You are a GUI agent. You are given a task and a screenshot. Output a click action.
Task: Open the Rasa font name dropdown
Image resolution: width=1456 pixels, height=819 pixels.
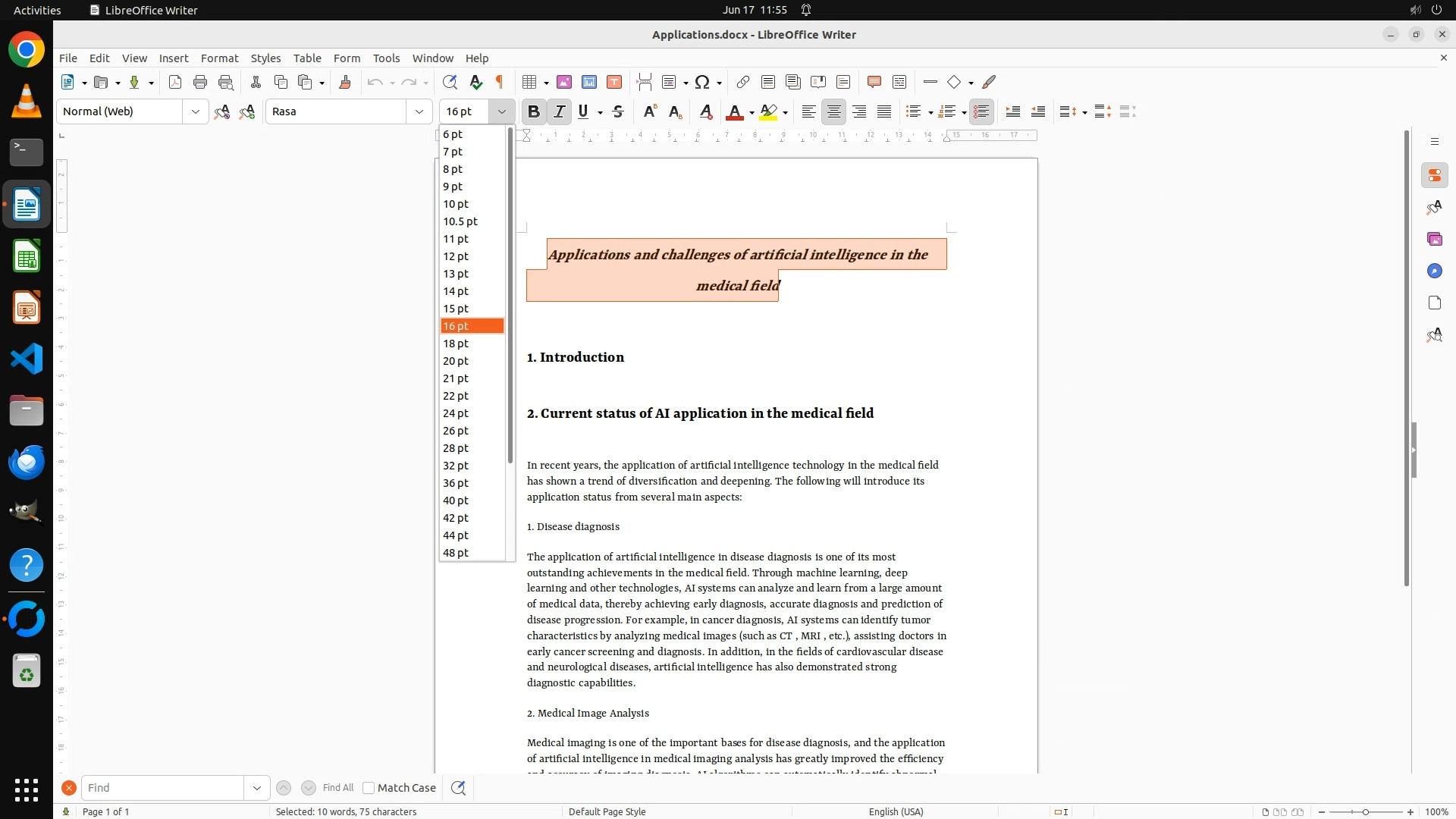[419, 111]
